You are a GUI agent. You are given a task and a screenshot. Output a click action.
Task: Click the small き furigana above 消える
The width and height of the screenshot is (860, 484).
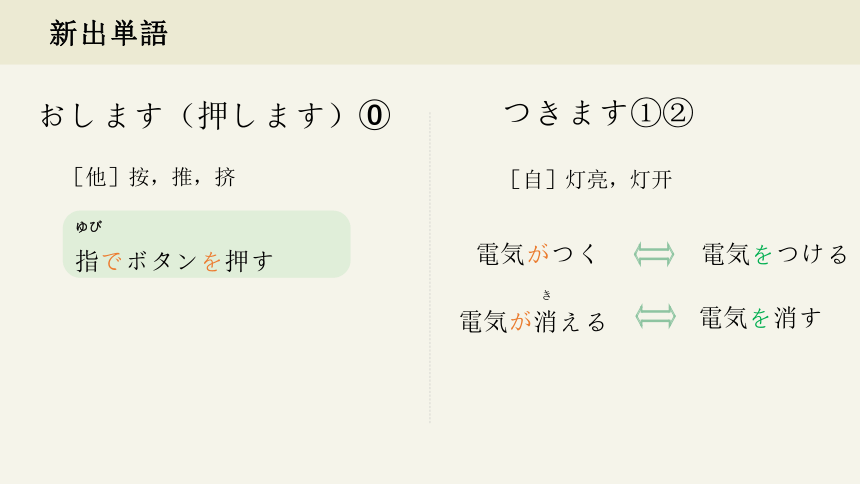pos(546,295)
